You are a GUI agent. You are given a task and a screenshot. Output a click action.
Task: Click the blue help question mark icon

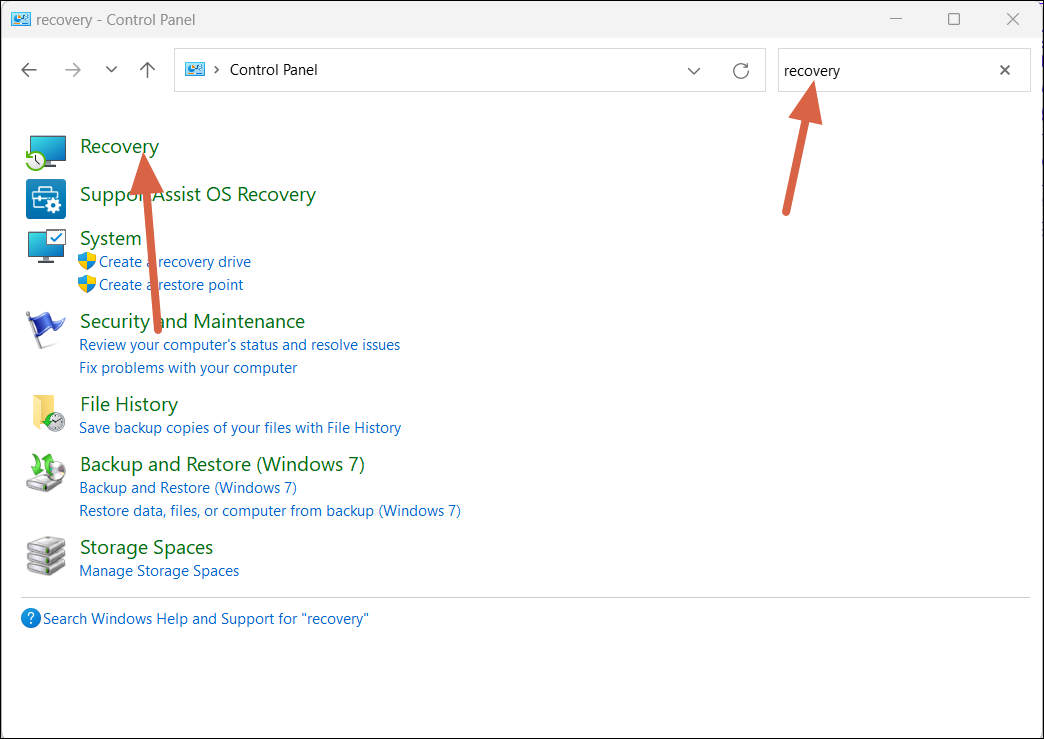pyautogui.click(x=30, y=619)
